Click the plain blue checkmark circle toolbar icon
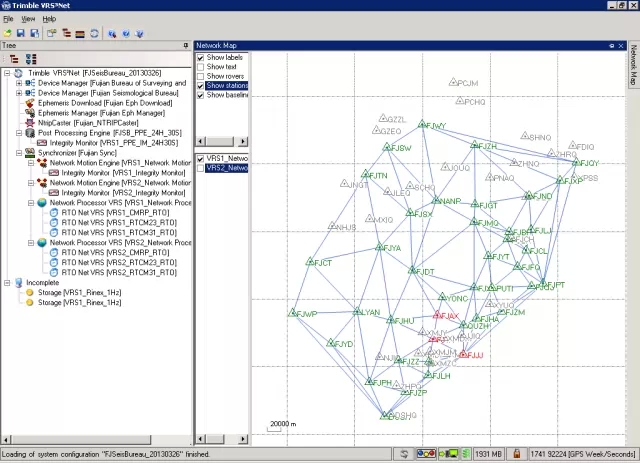Image resolution: width=640 pixels, height=463 pixels. (x=126, y=33)
